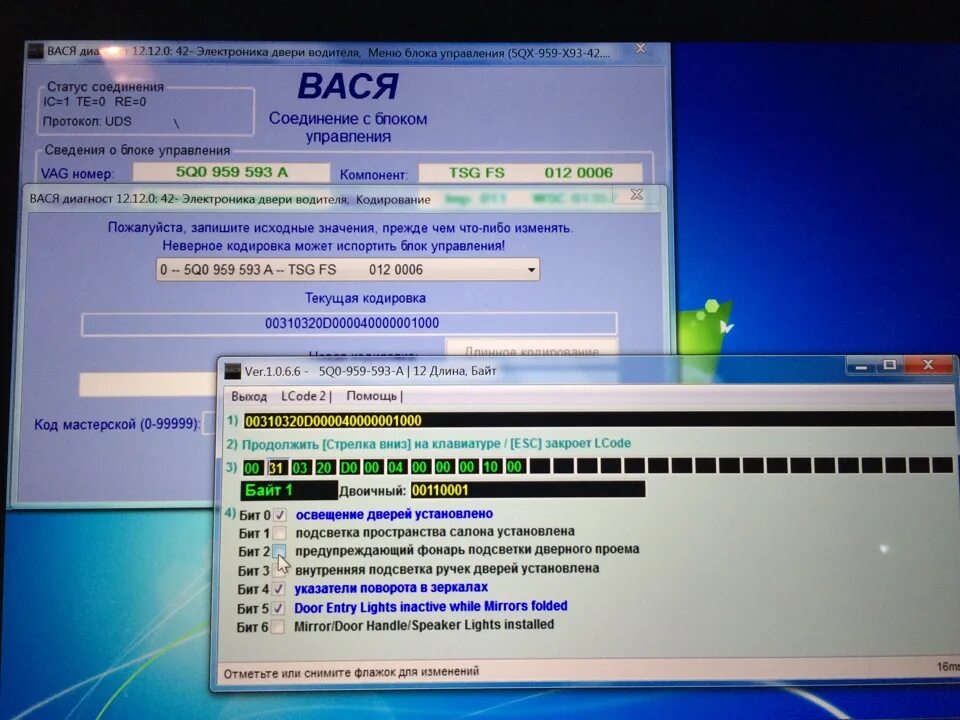Open the LCode 2 menu
960x720 pixels.
(x=306, y=396)
